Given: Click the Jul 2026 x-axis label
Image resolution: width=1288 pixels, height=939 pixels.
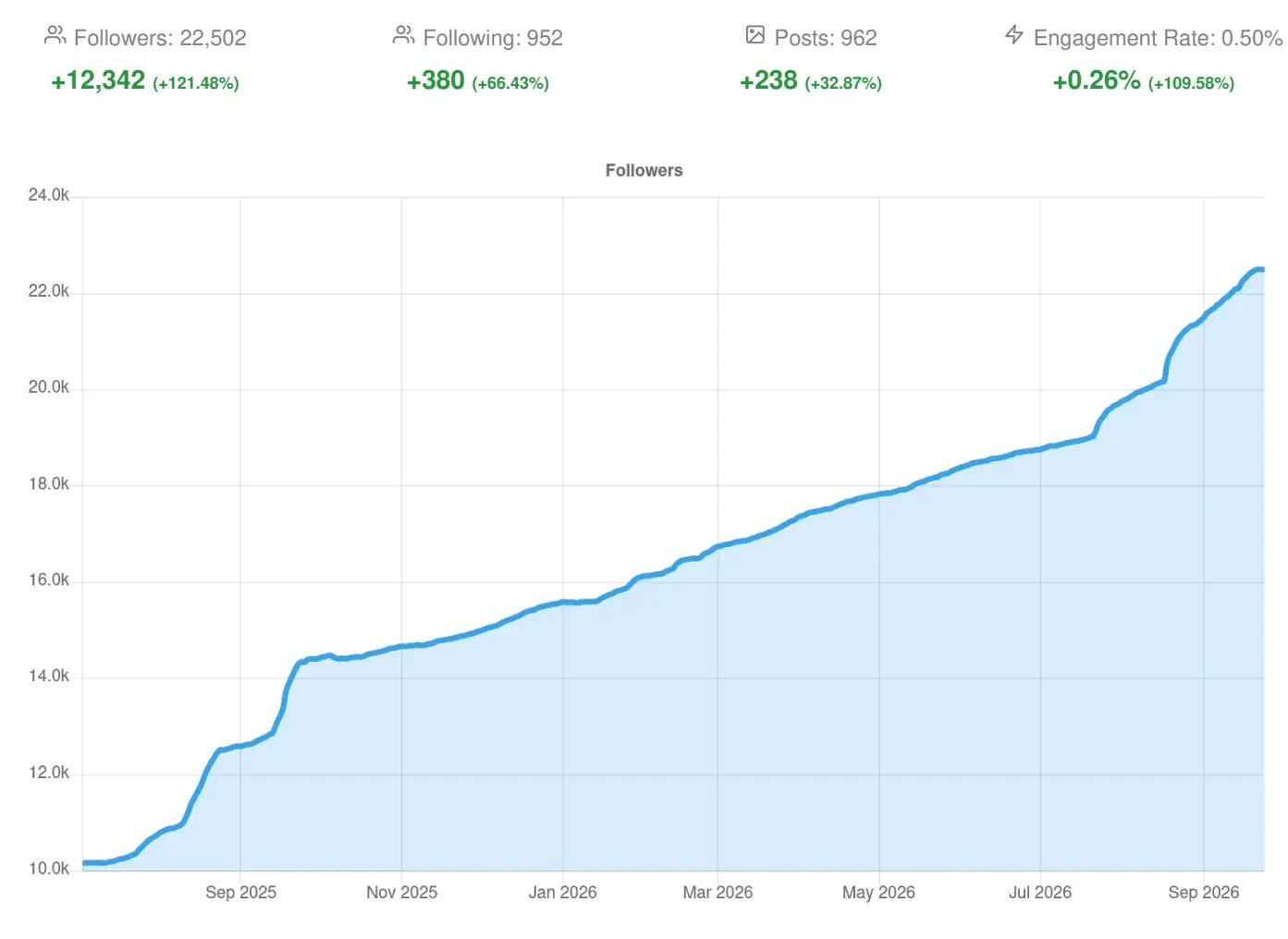Looking at the screenshot, I should [1040, 893].
